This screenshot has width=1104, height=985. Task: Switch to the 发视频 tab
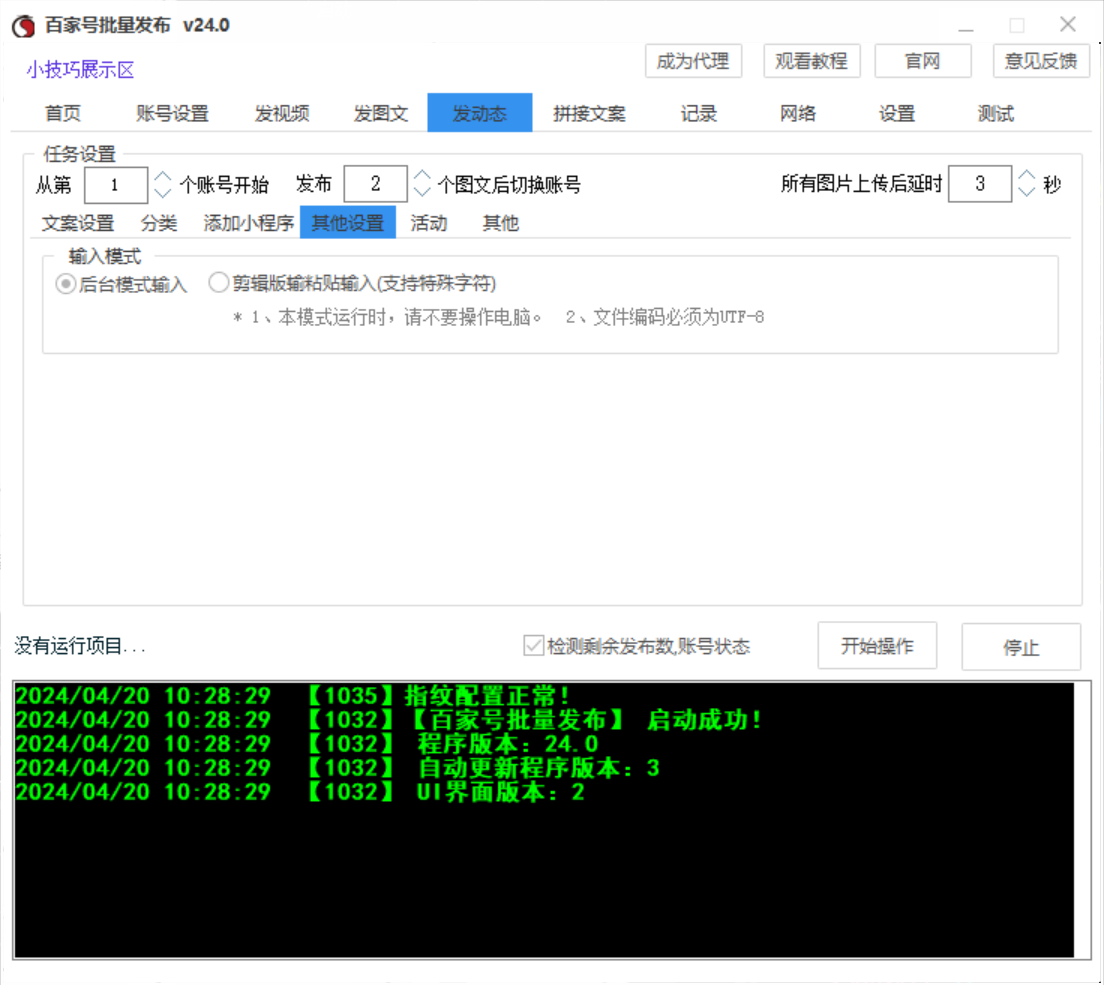[x=282, y=113]
